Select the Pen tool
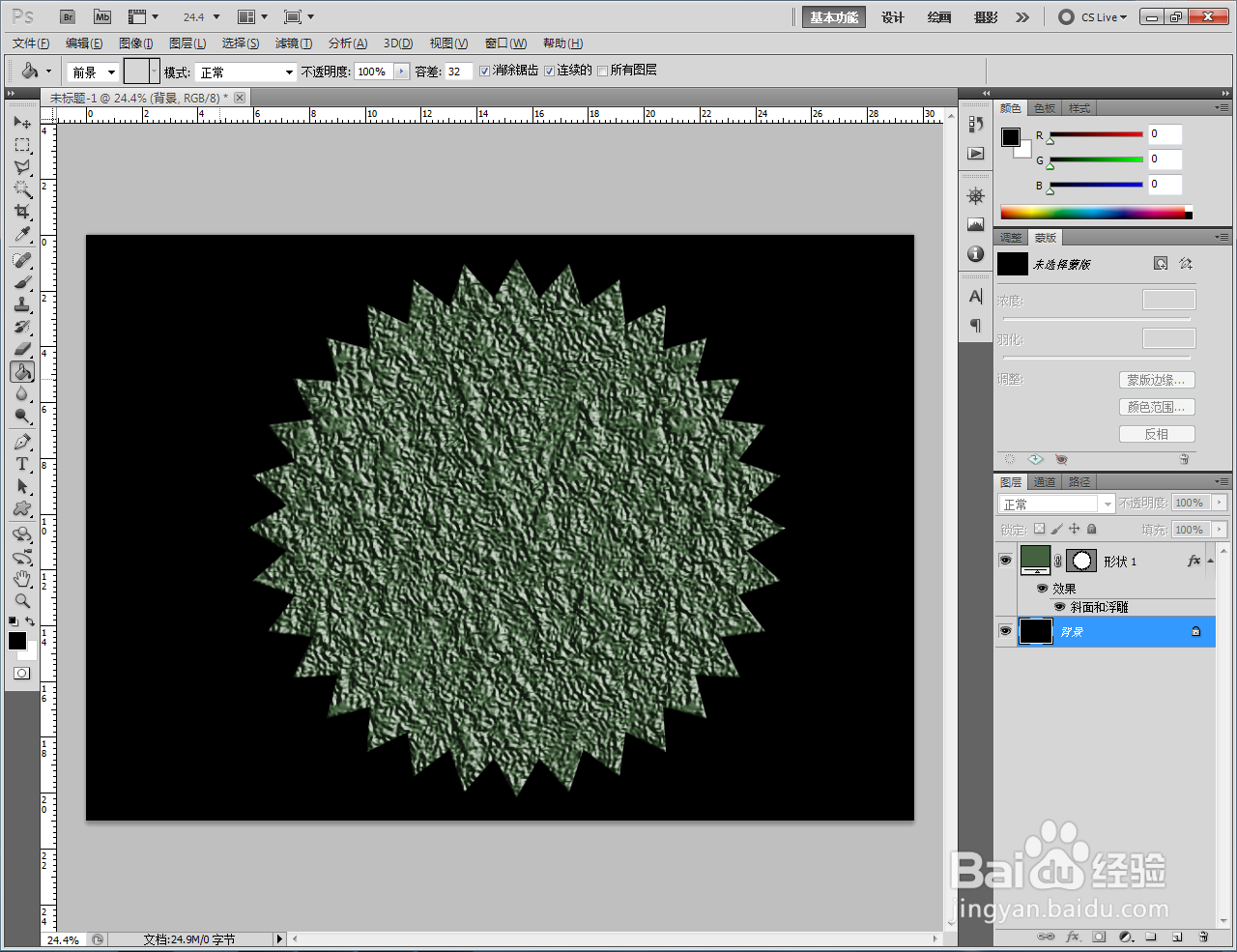Viewport: 1237px width, 952px height. 22,442
